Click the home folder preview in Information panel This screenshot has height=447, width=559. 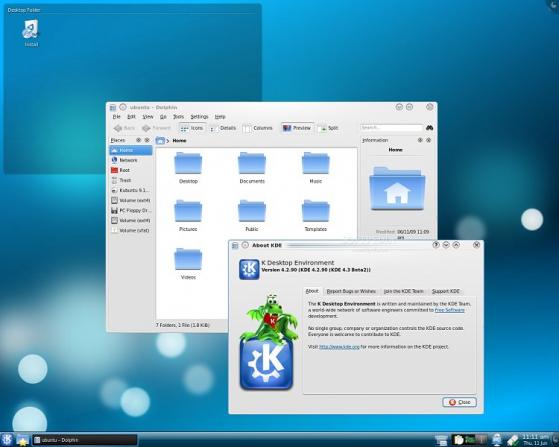pos(397,189)
